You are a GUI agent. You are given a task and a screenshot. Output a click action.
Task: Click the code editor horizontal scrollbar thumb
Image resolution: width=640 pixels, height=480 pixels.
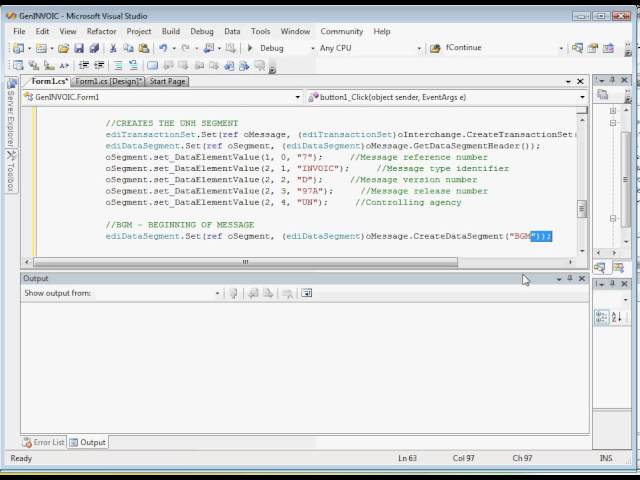coord(245,262)
